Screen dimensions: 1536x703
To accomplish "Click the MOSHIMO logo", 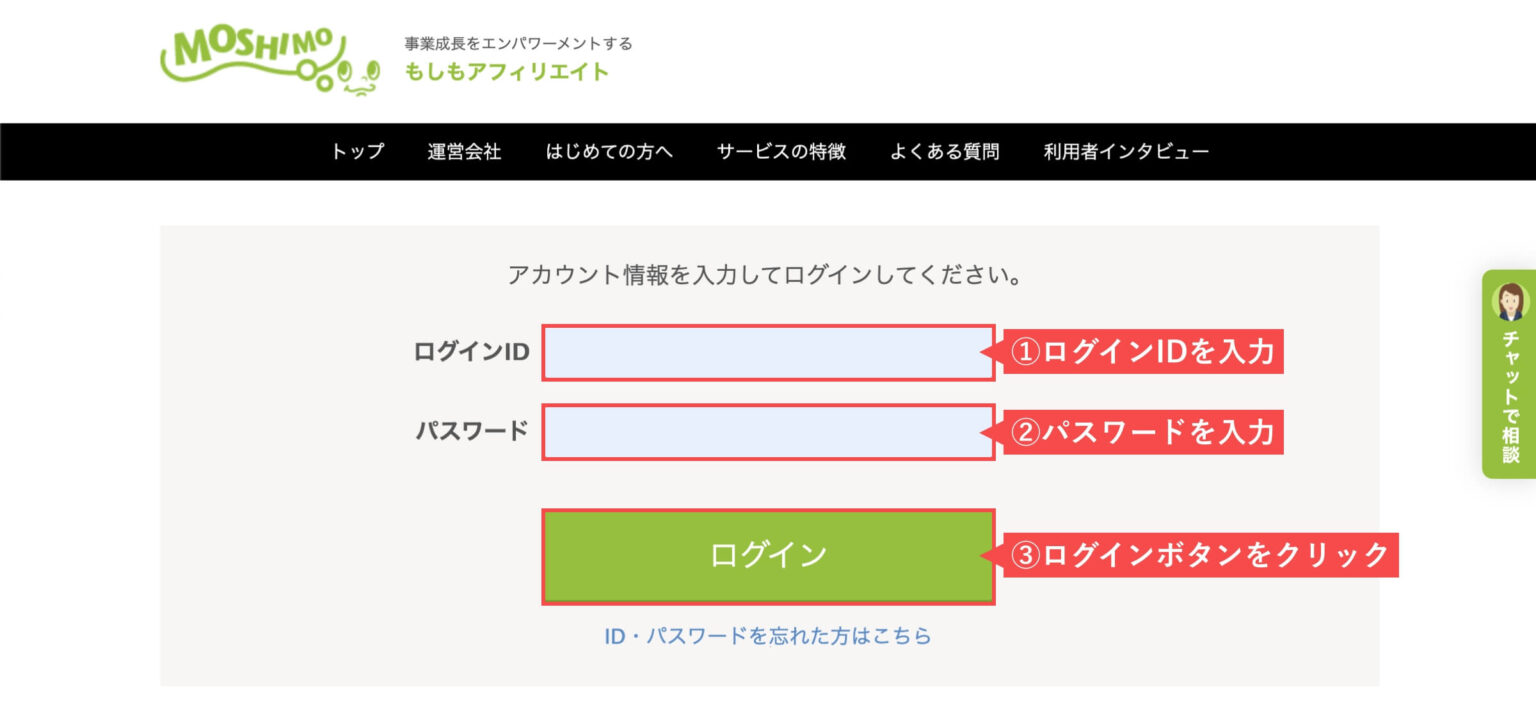I will pyautogui.click(x=255, y=57).
